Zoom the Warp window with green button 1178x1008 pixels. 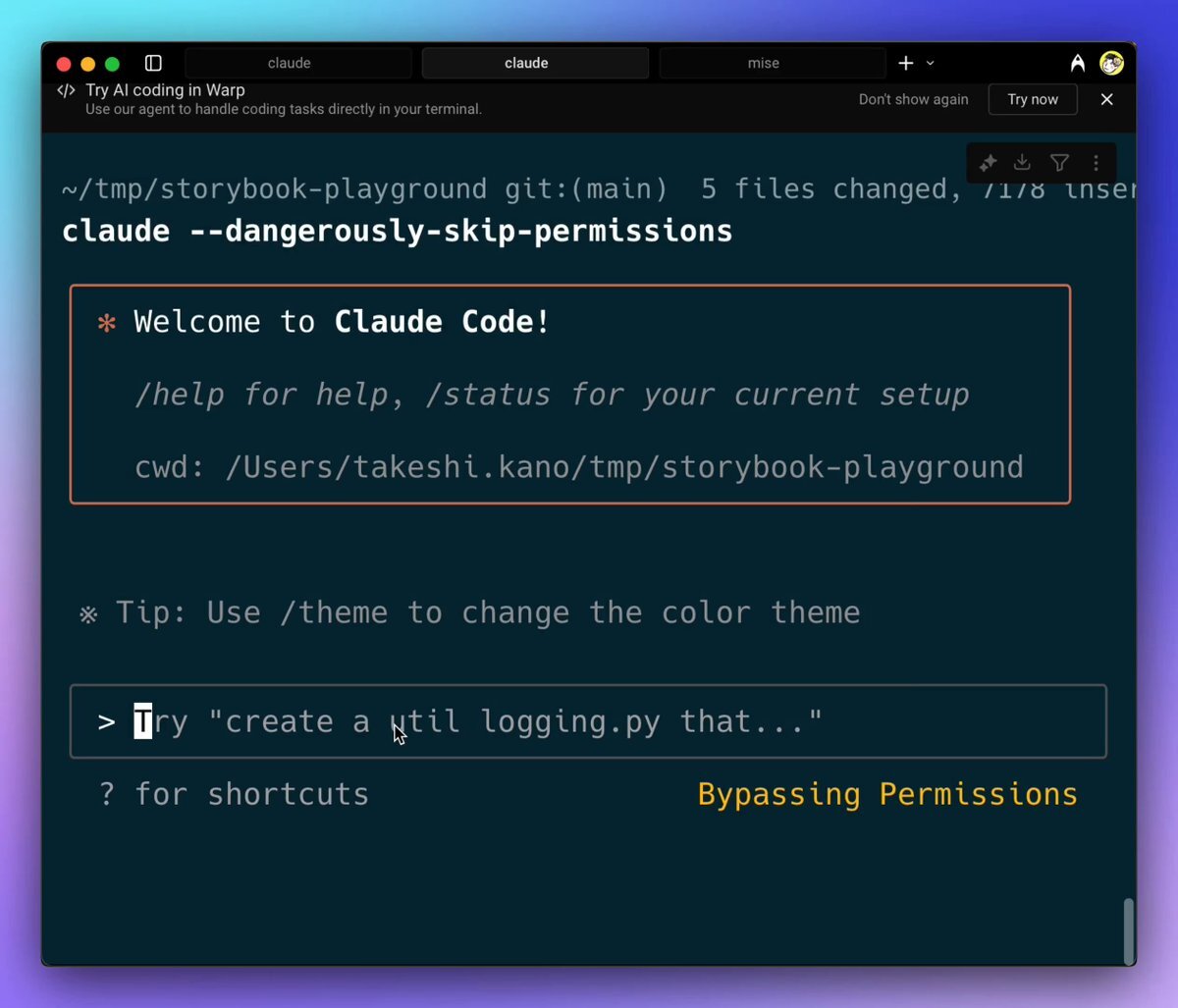pyautogui.click(x=112, y=64)
